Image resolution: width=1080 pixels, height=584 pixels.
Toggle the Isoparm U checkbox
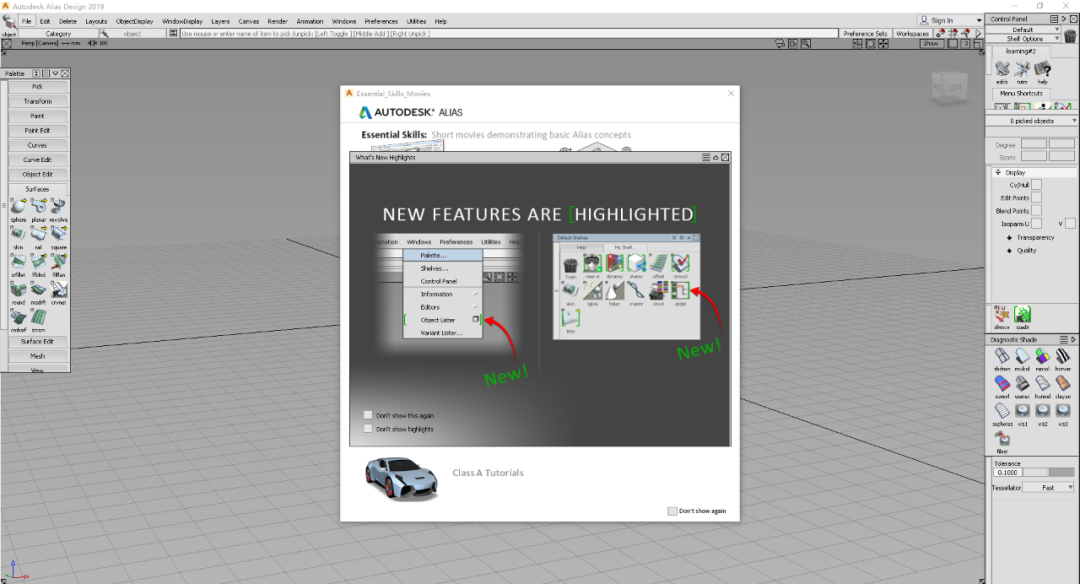point(1037,224)
